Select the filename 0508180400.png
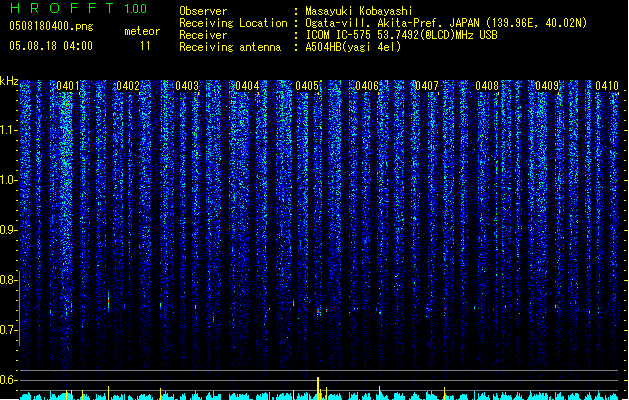The width and height of the screenshot is (629, 400). [51, 26]
